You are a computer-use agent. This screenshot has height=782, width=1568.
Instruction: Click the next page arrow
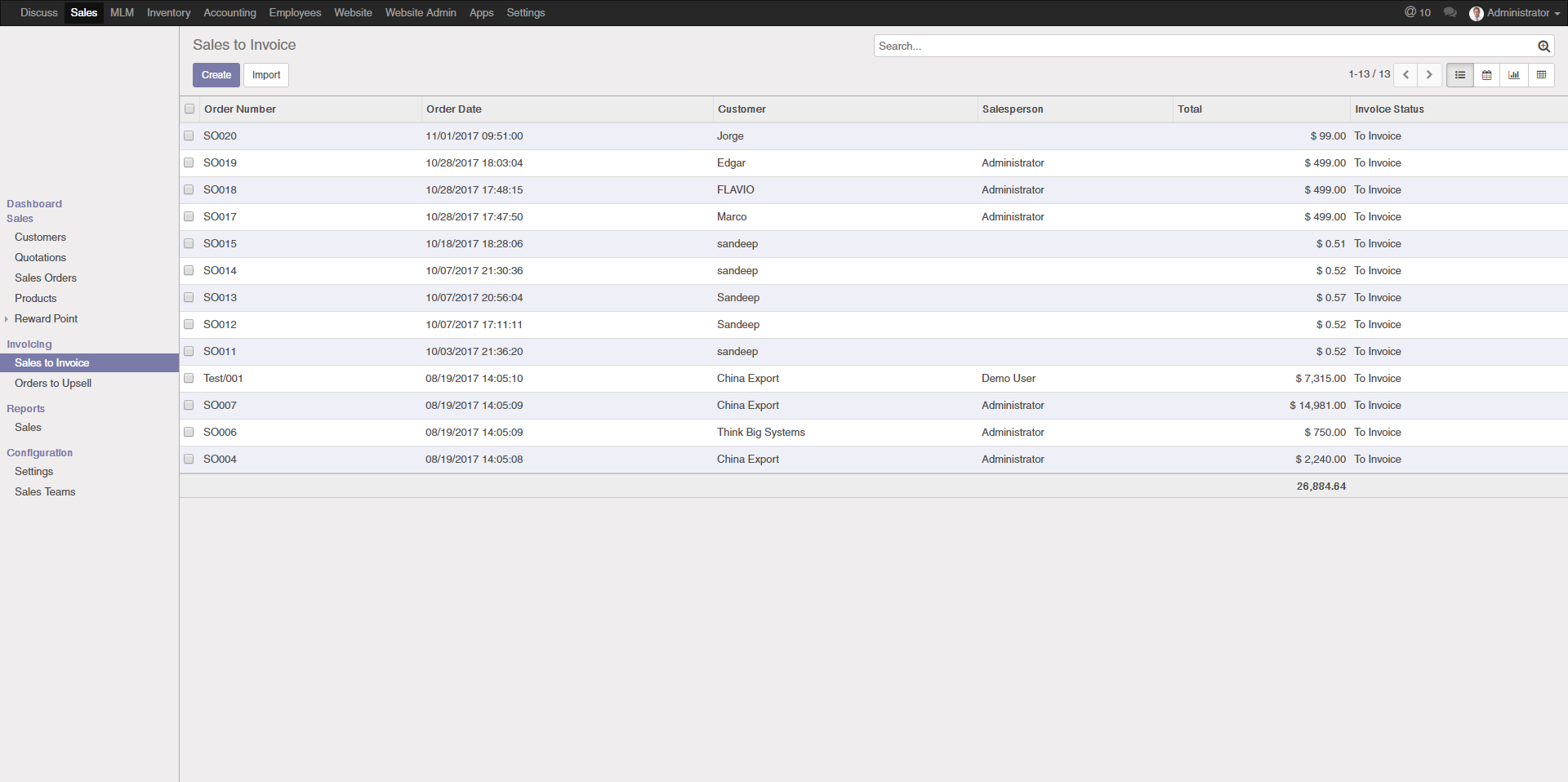coord(1429,74)
